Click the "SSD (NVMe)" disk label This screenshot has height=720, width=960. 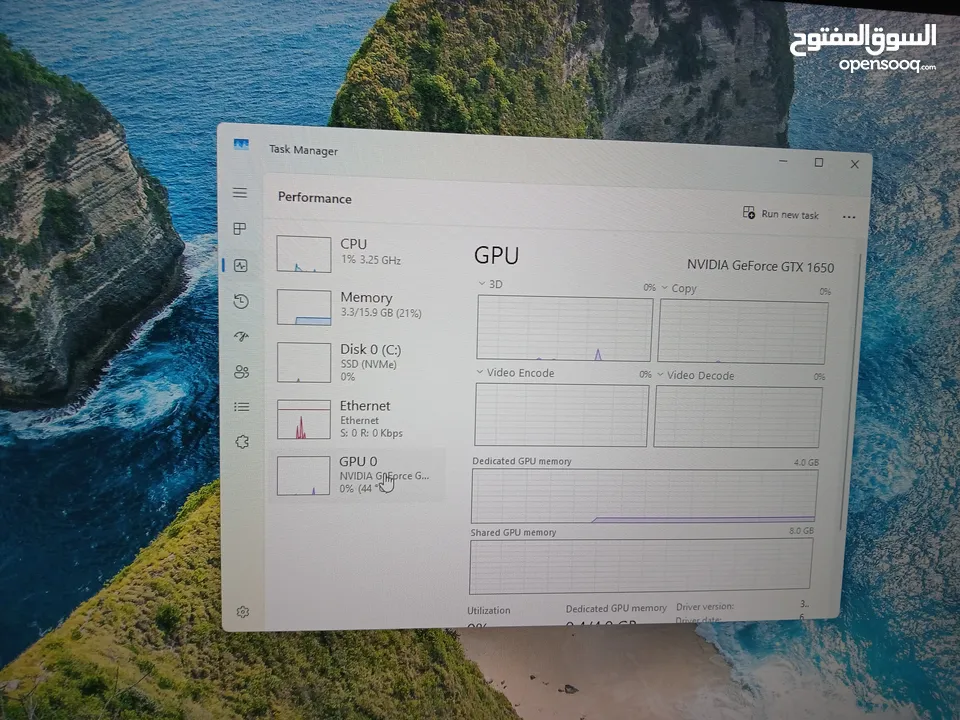pyautogui.click(x=369, y=364)
